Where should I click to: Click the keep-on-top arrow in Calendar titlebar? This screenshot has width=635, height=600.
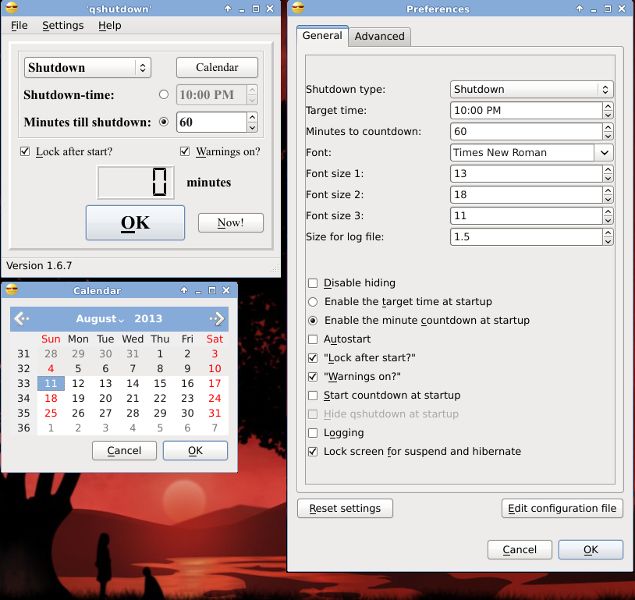(x=184, y=290)
